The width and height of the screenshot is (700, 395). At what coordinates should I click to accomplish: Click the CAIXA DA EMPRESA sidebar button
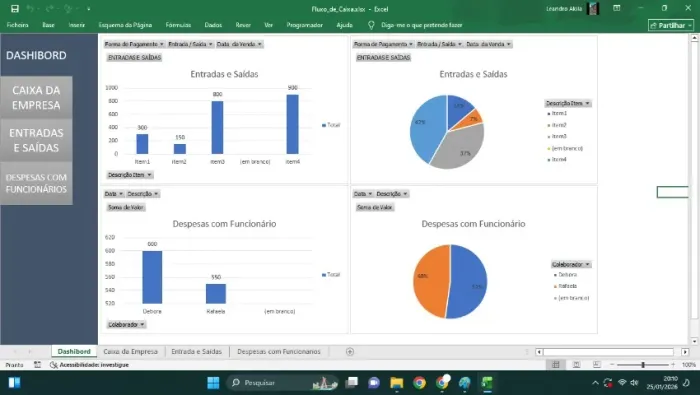[x=36, y=97]
